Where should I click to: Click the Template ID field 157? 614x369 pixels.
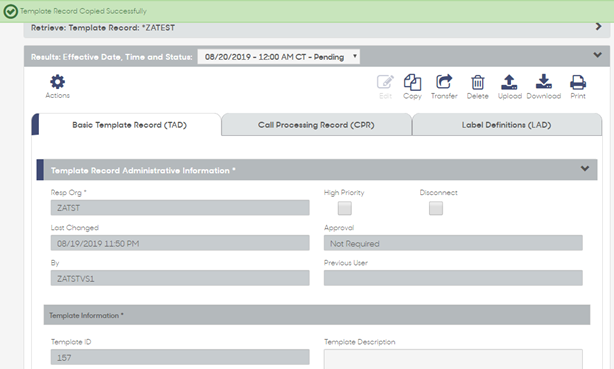tap(180, 357)
